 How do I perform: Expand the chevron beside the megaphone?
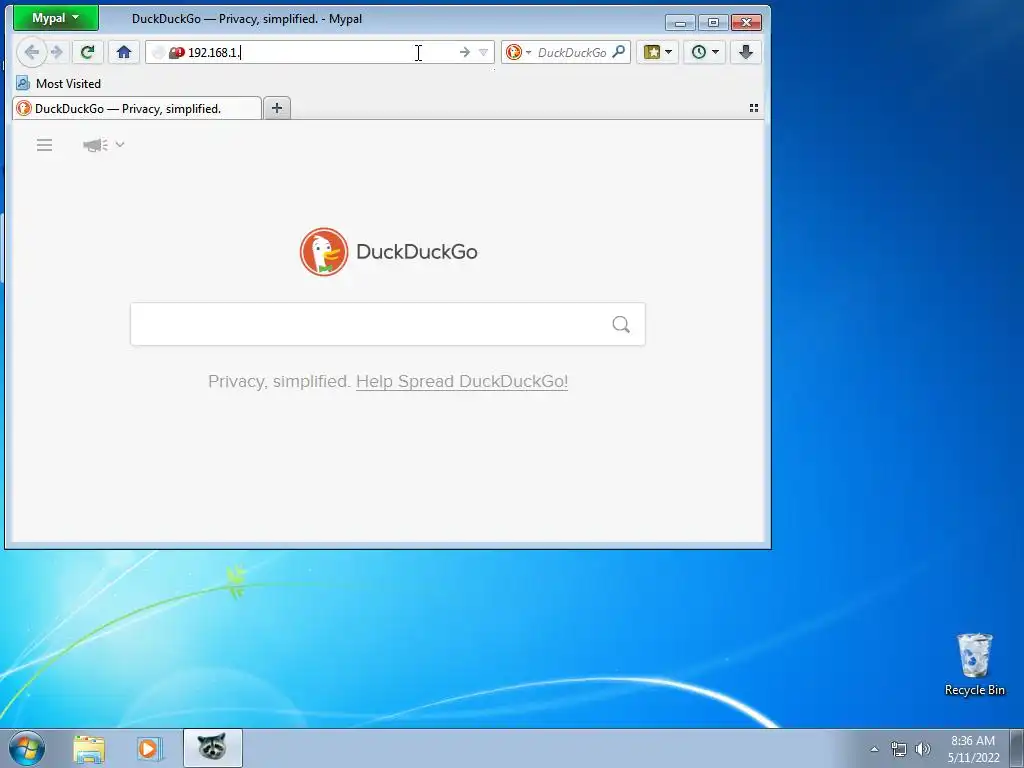(120, 144)
